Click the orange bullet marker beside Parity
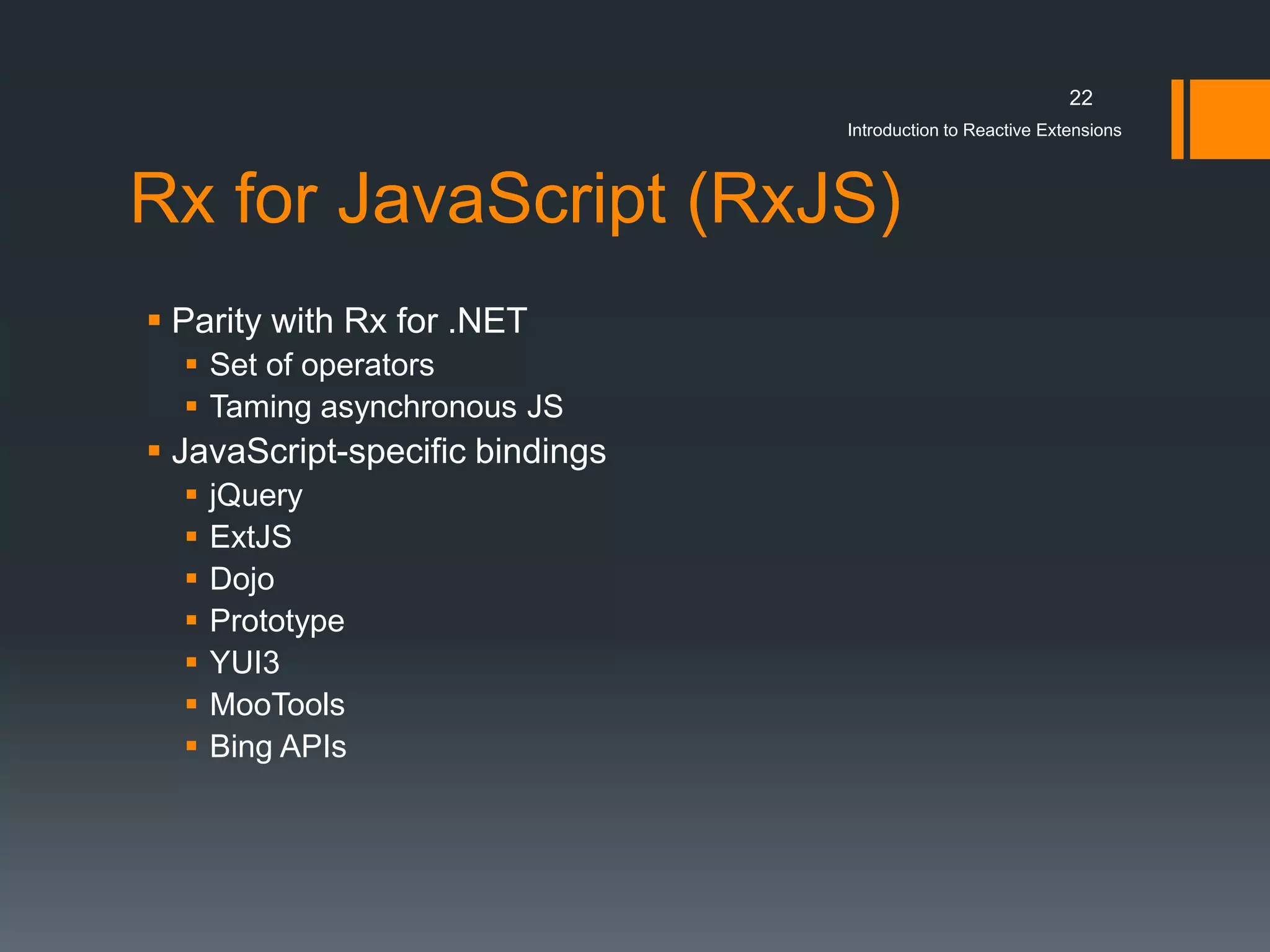The height and width of the screenshot is (952, 1270). 154,320
